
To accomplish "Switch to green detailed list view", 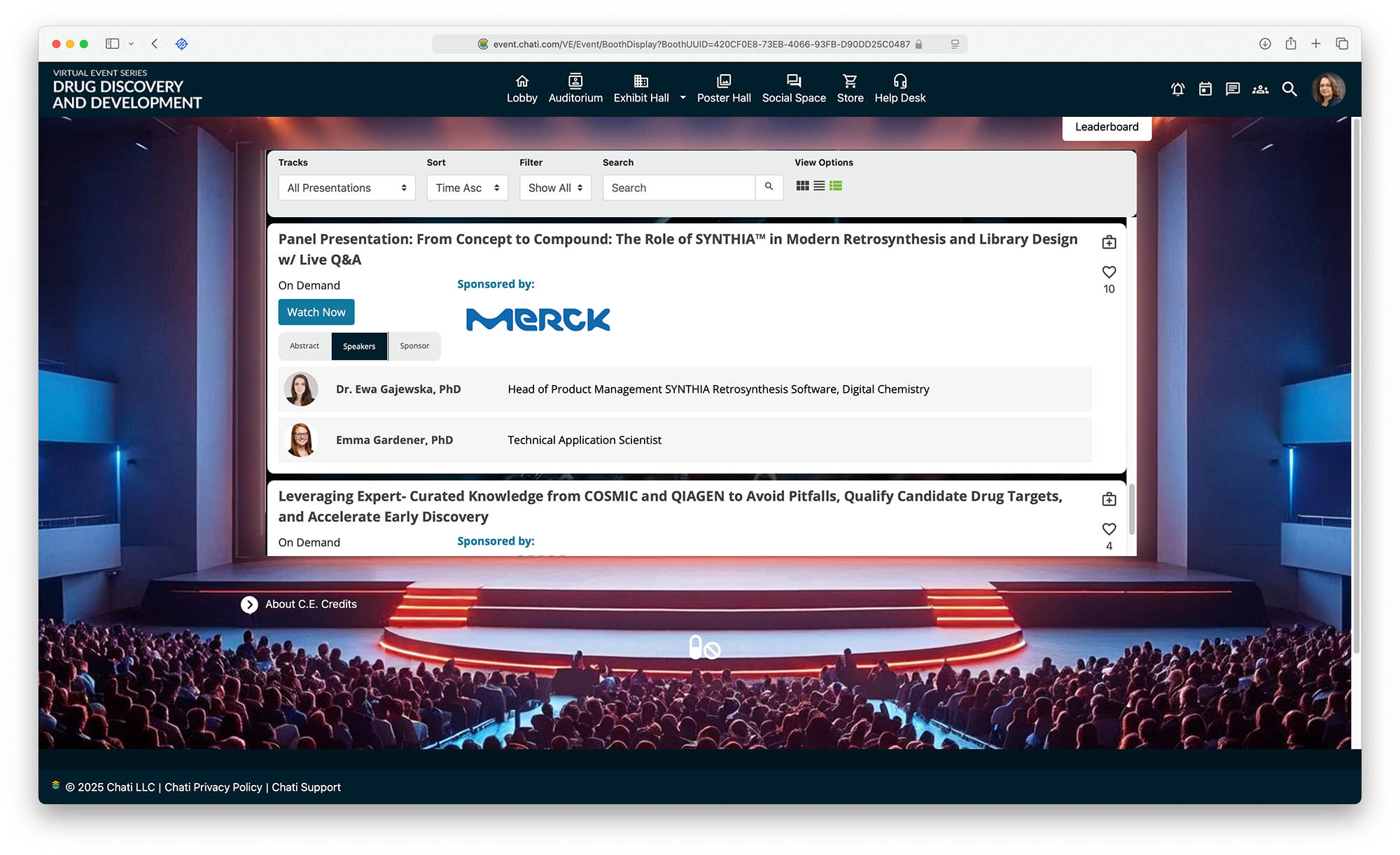I will tap(836, 186).
